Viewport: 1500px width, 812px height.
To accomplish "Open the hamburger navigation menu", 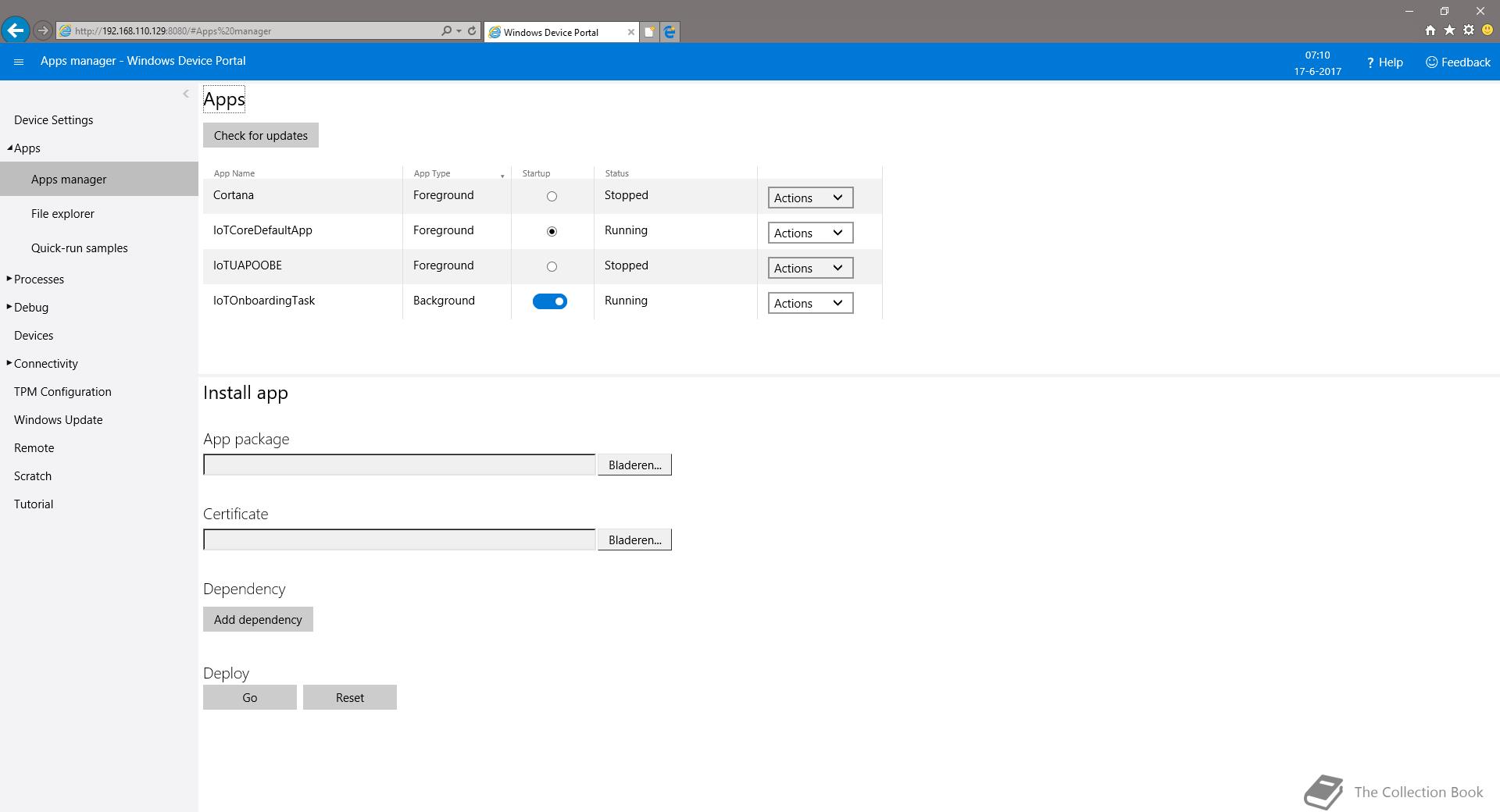I will pyautogui.click(x=19, y=62).
